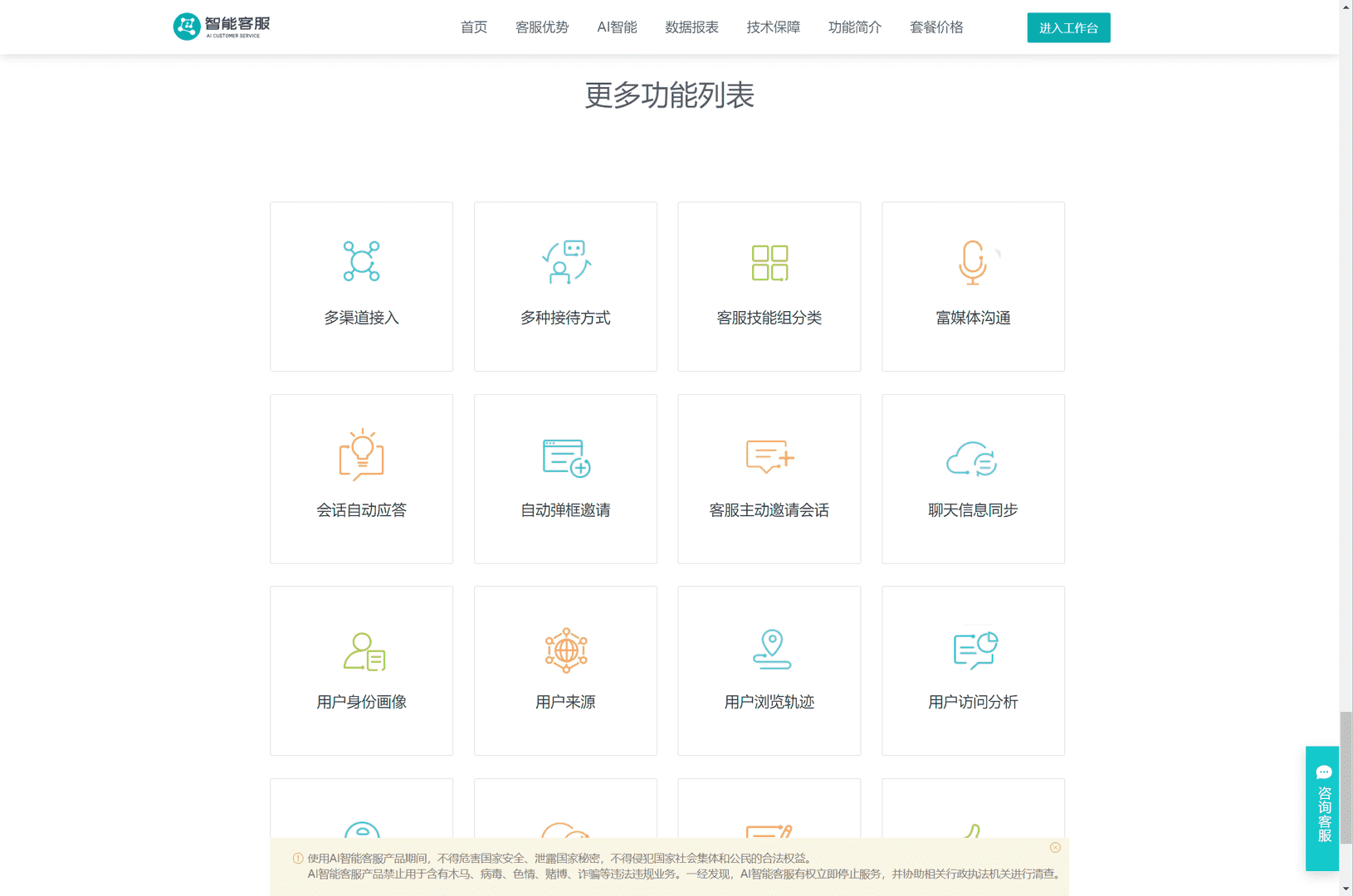This screenshot has height=896, width=1353.
Task: Click the 智能客服 logo icon
Action: 187,27
